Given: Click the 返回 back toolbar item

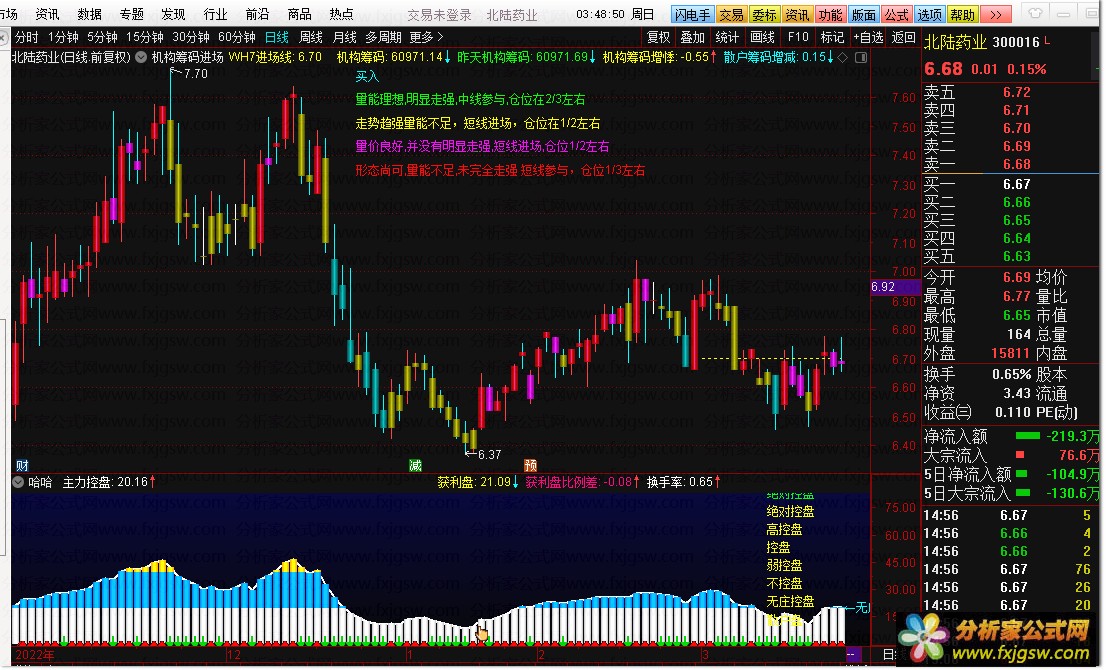Looking at the screenshot, I should (904, 37).
